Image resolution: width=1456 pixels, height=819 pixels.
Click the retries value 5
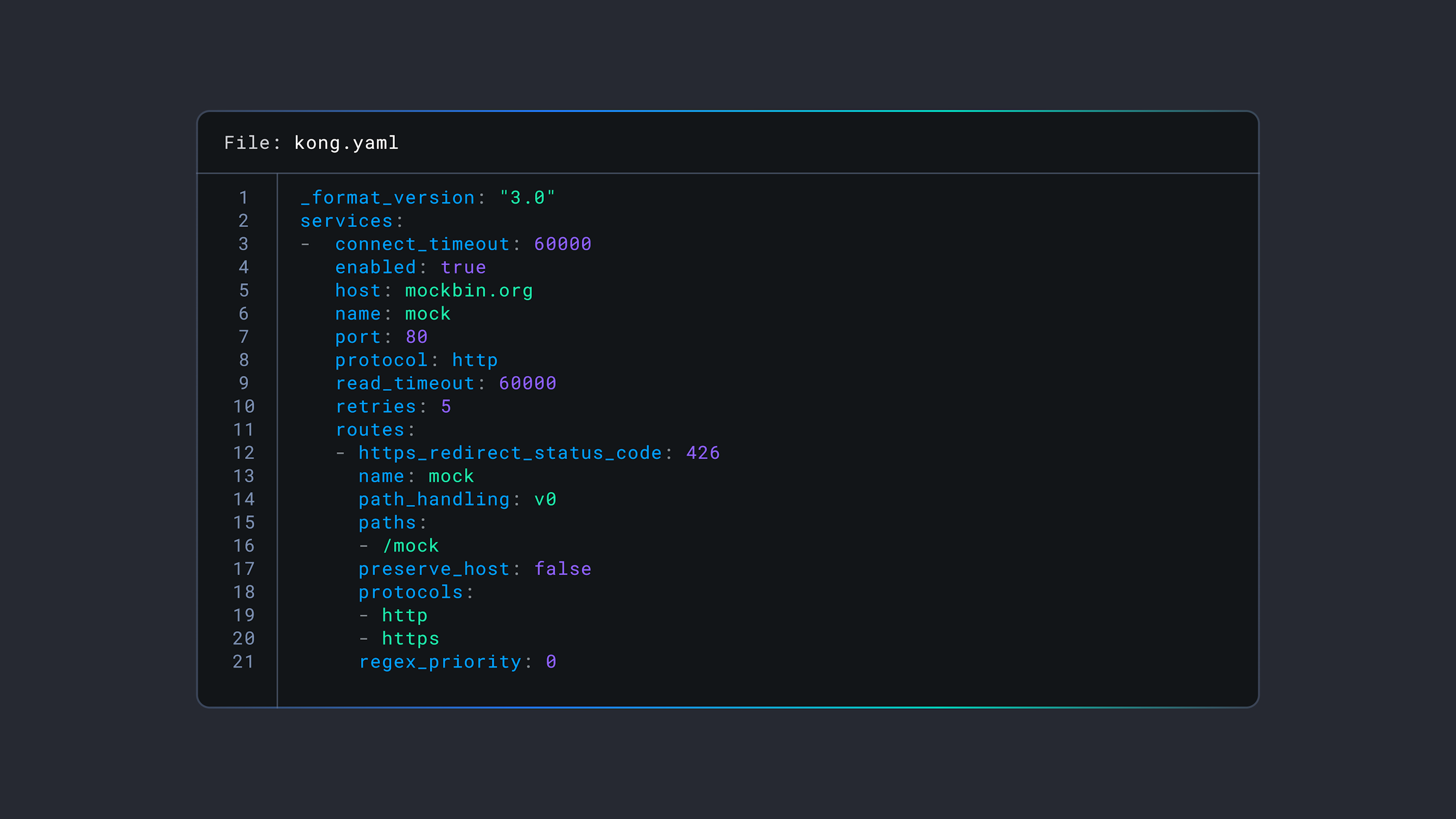pyautogui.click(x=446, y=407)
